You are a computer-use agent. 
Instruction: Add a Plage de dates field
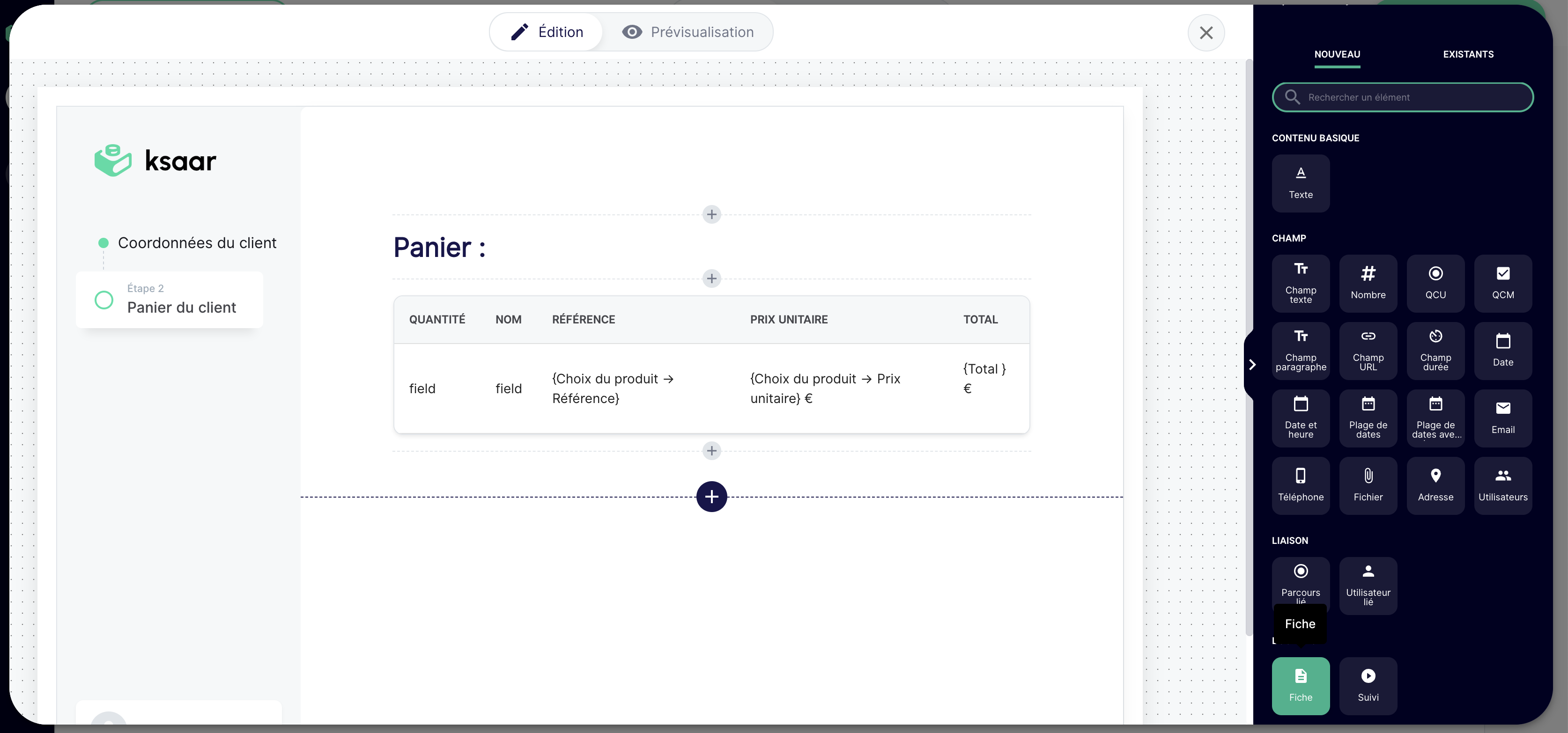coord(1368,418)
